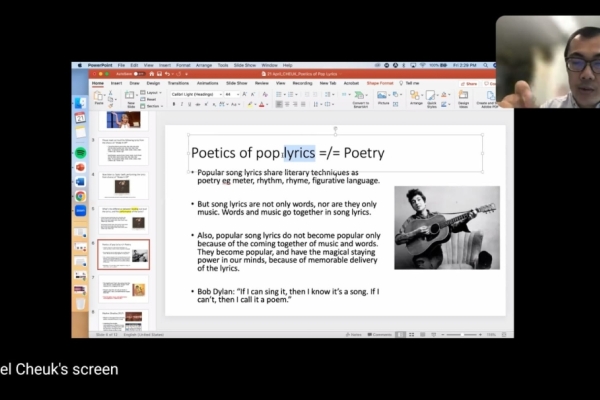Open the font color dropdown arrow
Screen dimensions: 600x400
pyautogui.click(x=267, y=104)
